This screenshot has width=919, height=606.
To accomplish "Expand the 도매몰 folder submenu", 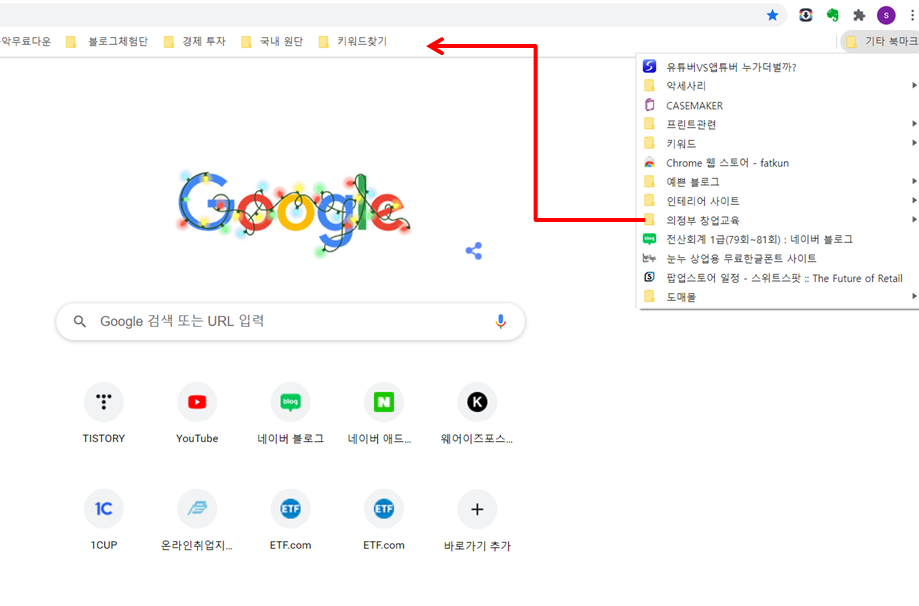I will coord(778,297).
